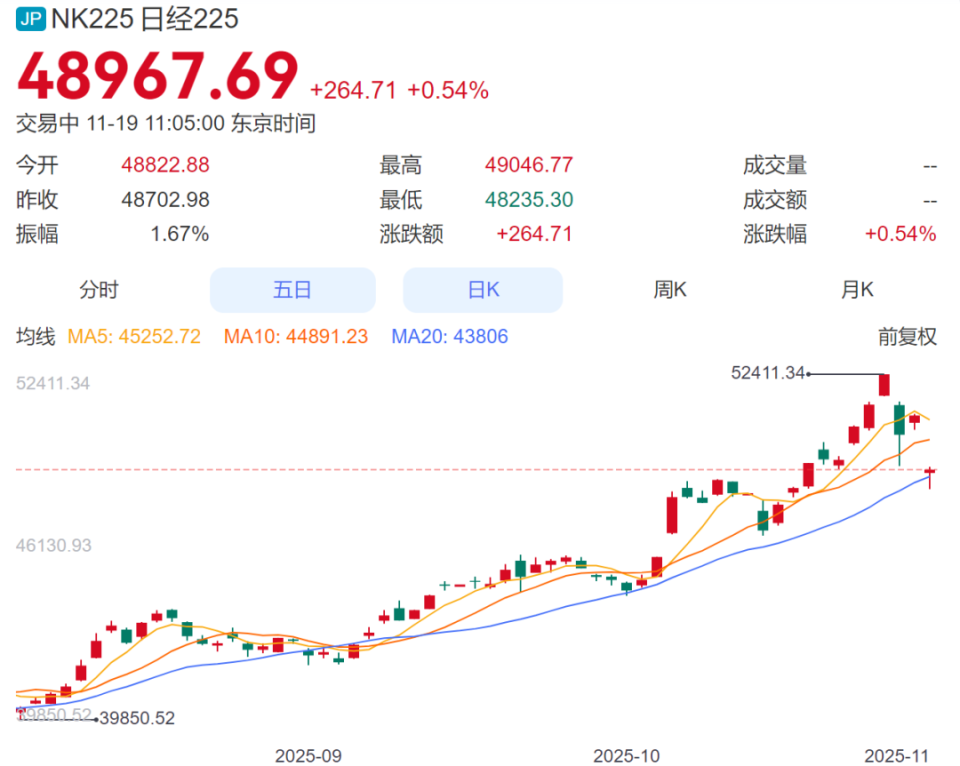Click the highest price 49046.77 value
The height and width of the screenshot is (766, 960).
coord(528,165)
